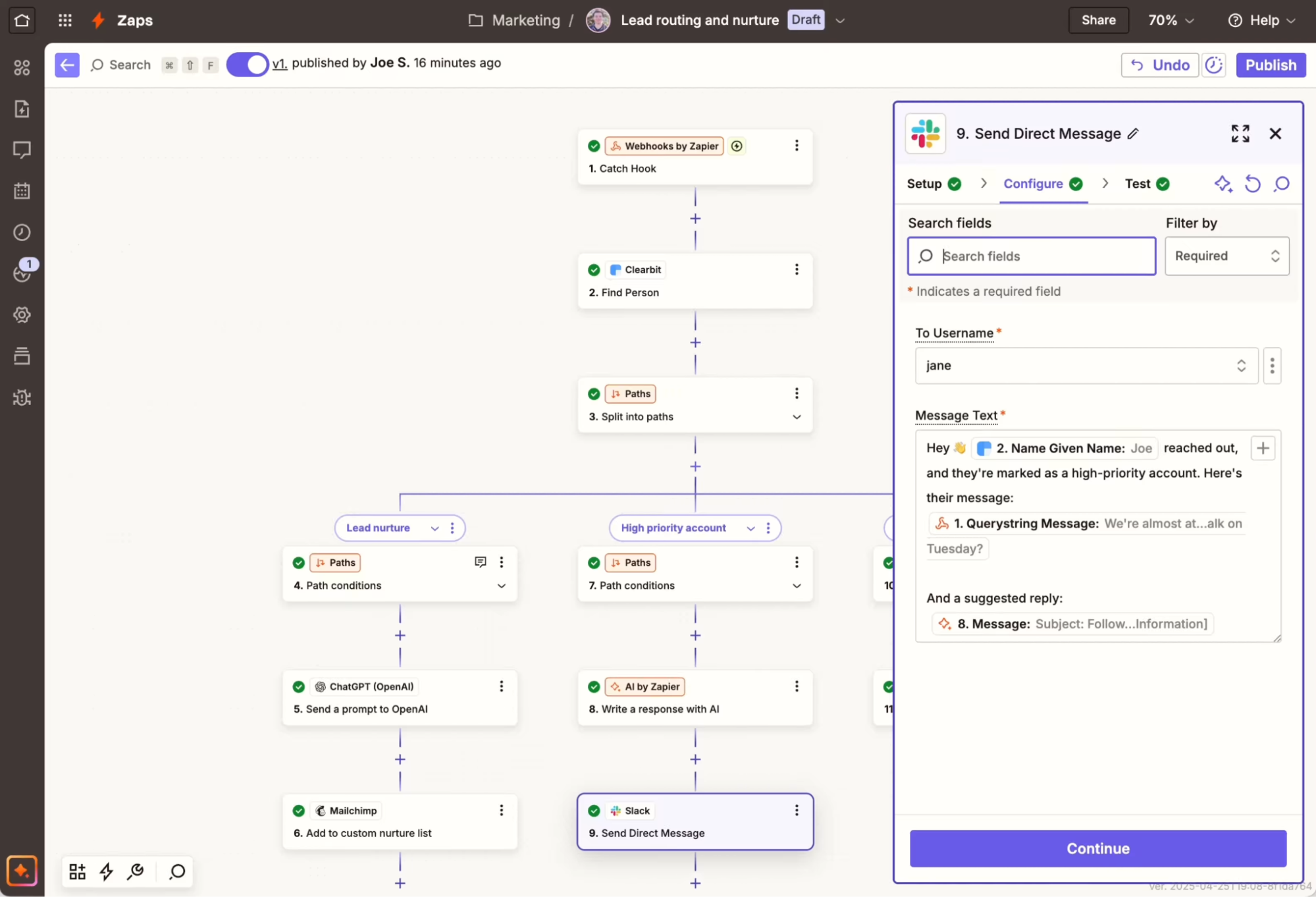
Task: Open the Draft status dropdown chevron
Action: click(x=840, y=20)
